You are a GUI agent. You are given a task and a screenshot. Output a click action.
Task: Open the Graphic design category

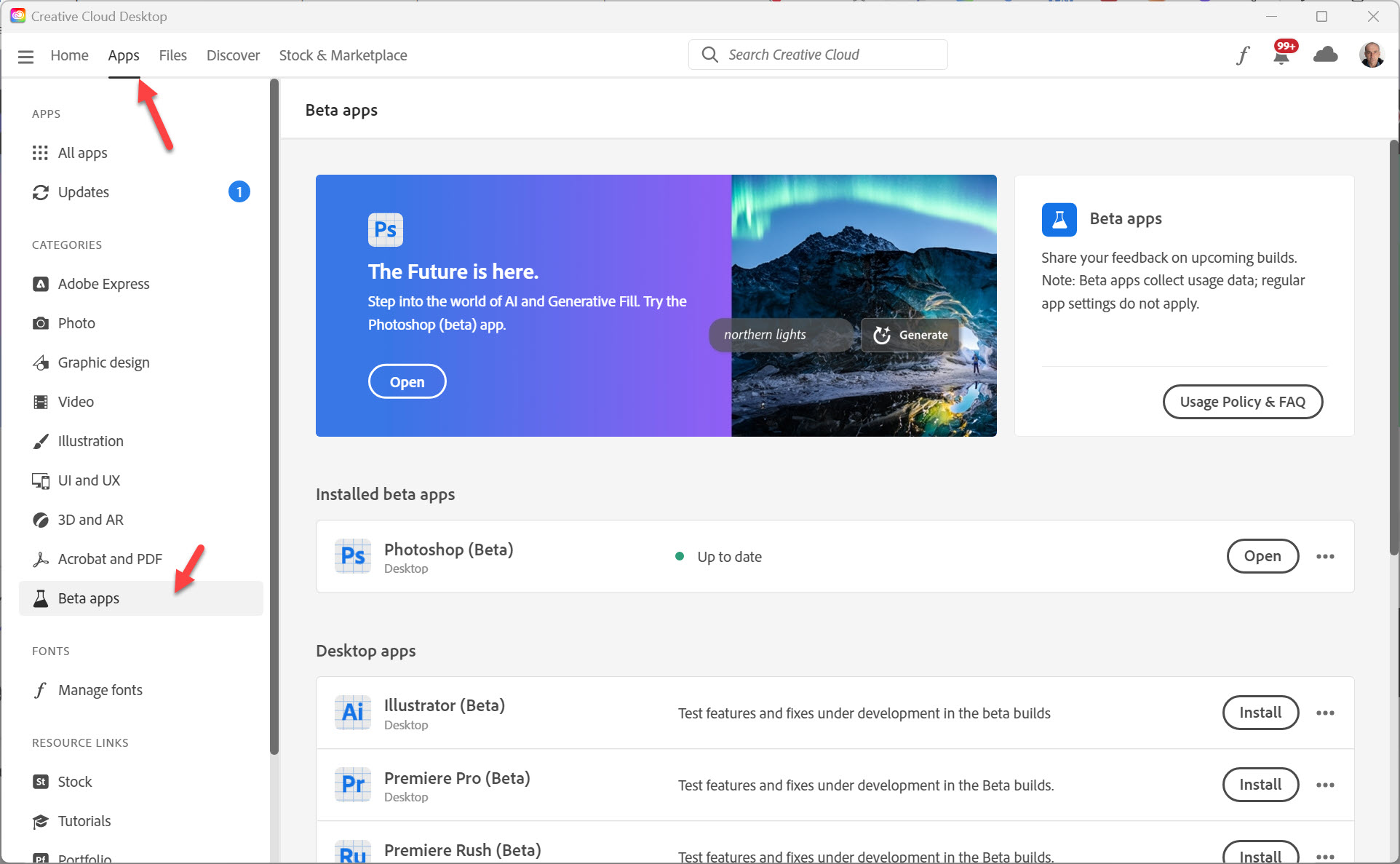(103, 362)
